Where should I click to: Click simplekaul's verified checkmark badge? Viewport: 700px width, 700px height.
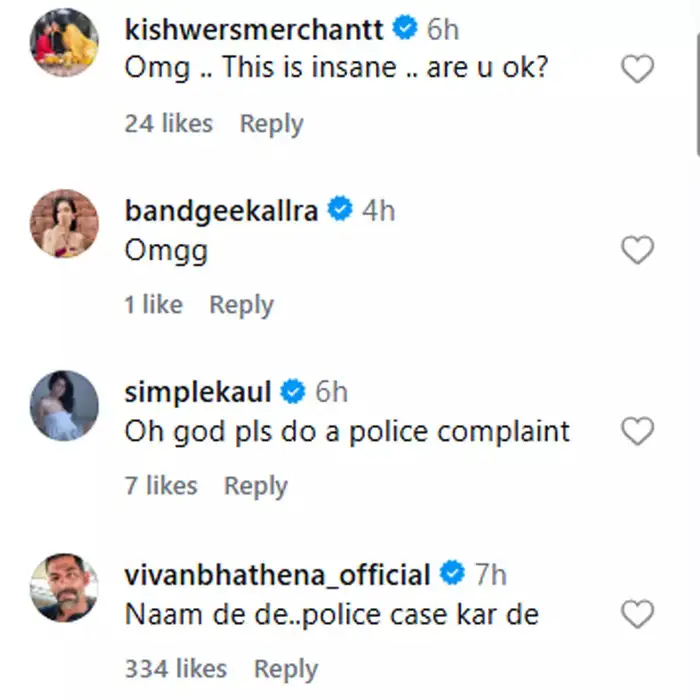pyautogui.click(x=293, y=392)
